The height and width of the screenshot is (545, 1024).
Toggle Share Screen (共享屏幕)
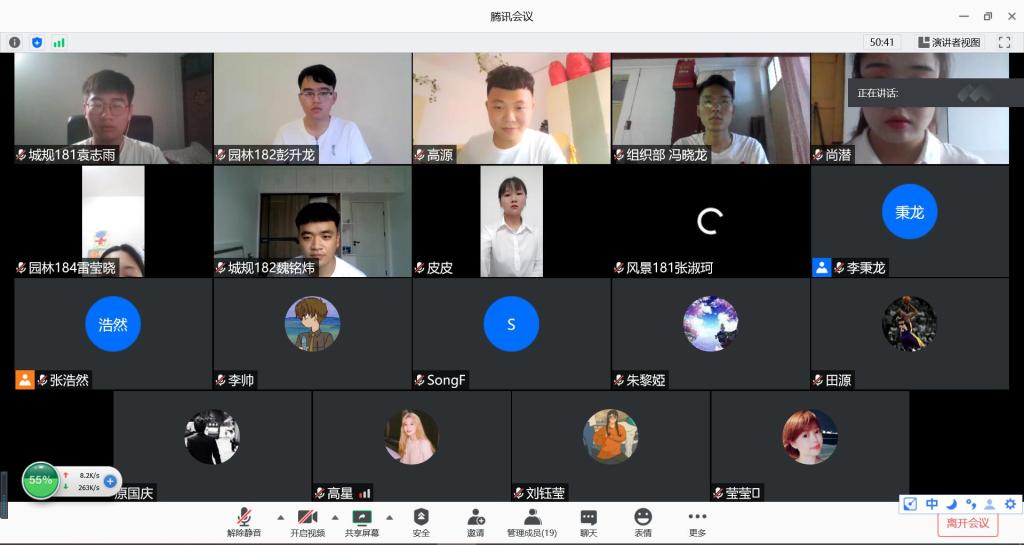pyautogui.click(x=362, y=521)
